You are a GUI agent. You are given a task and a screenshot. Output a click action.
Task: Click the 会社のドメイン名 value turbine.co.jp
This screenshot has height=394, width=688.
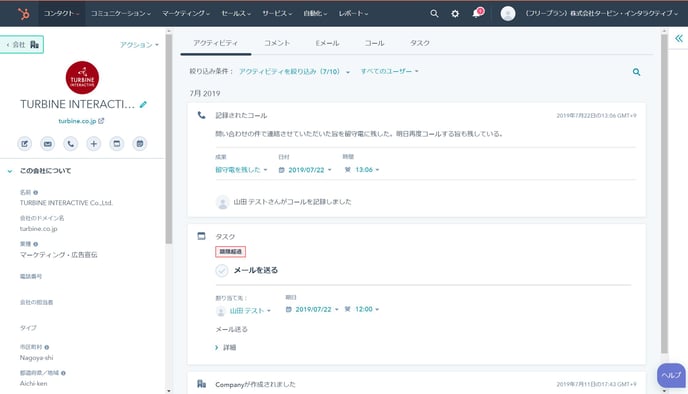coord(39,229)
